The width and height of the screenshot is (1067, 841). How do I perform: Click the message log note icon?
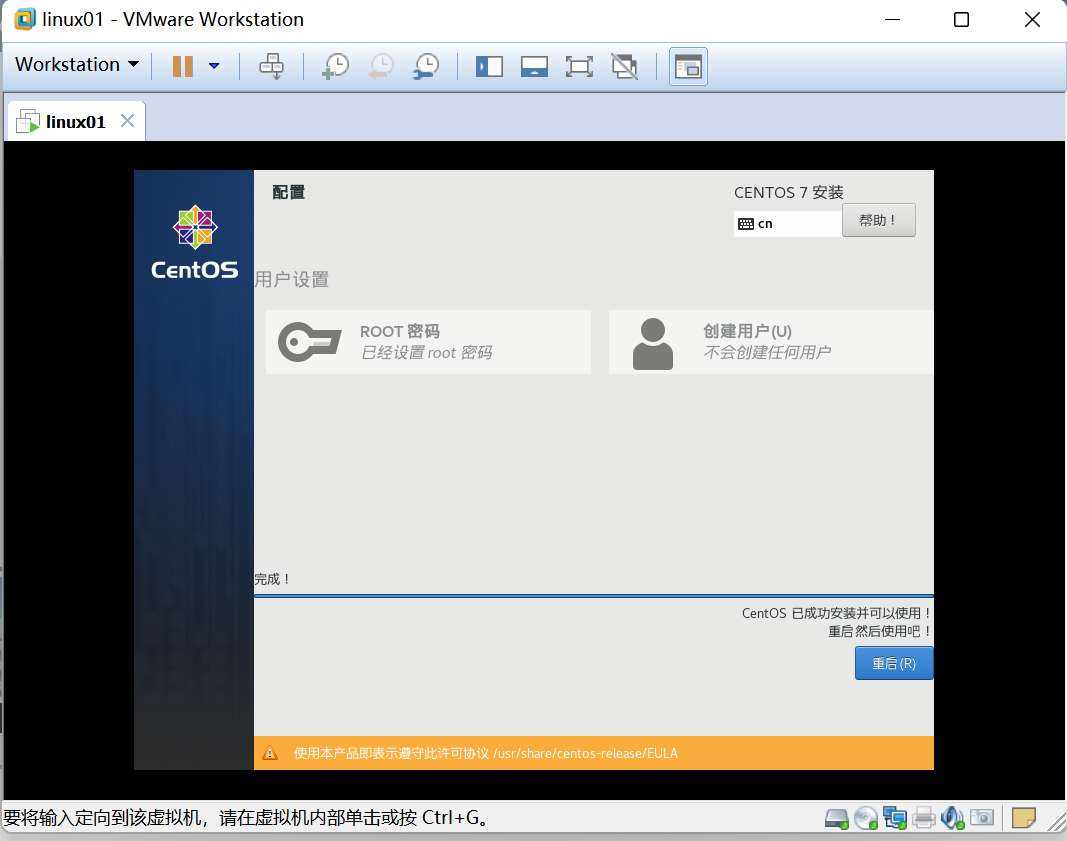click(x=1023, y=817)
